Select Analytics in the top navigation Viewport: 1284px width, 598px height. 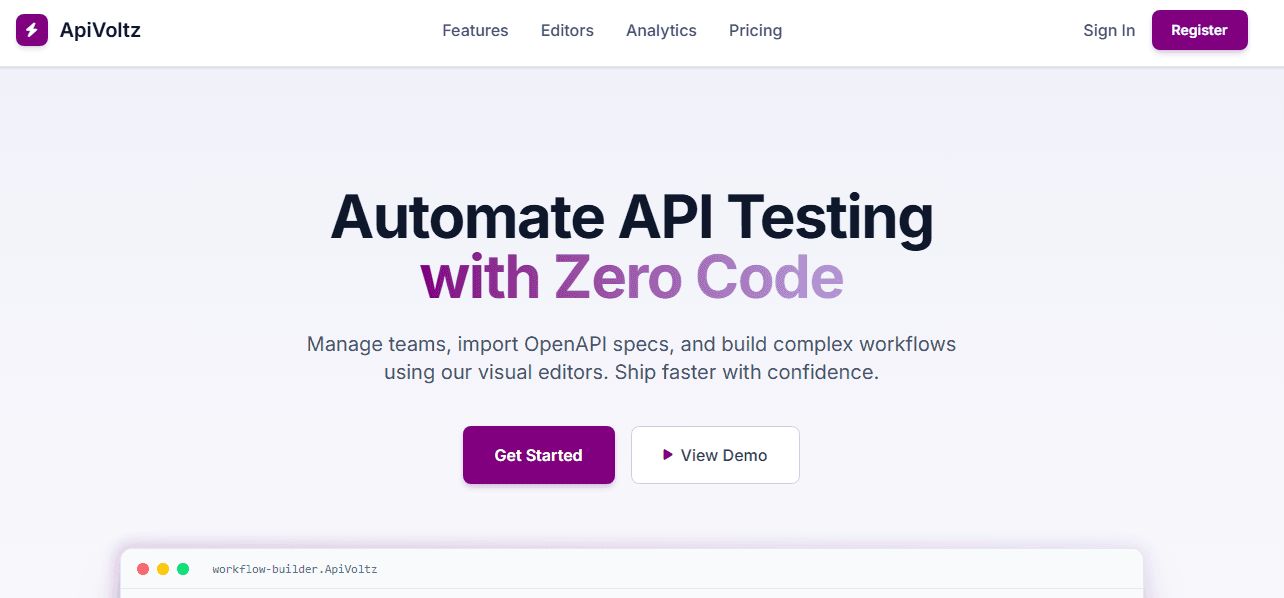point(661,30)
